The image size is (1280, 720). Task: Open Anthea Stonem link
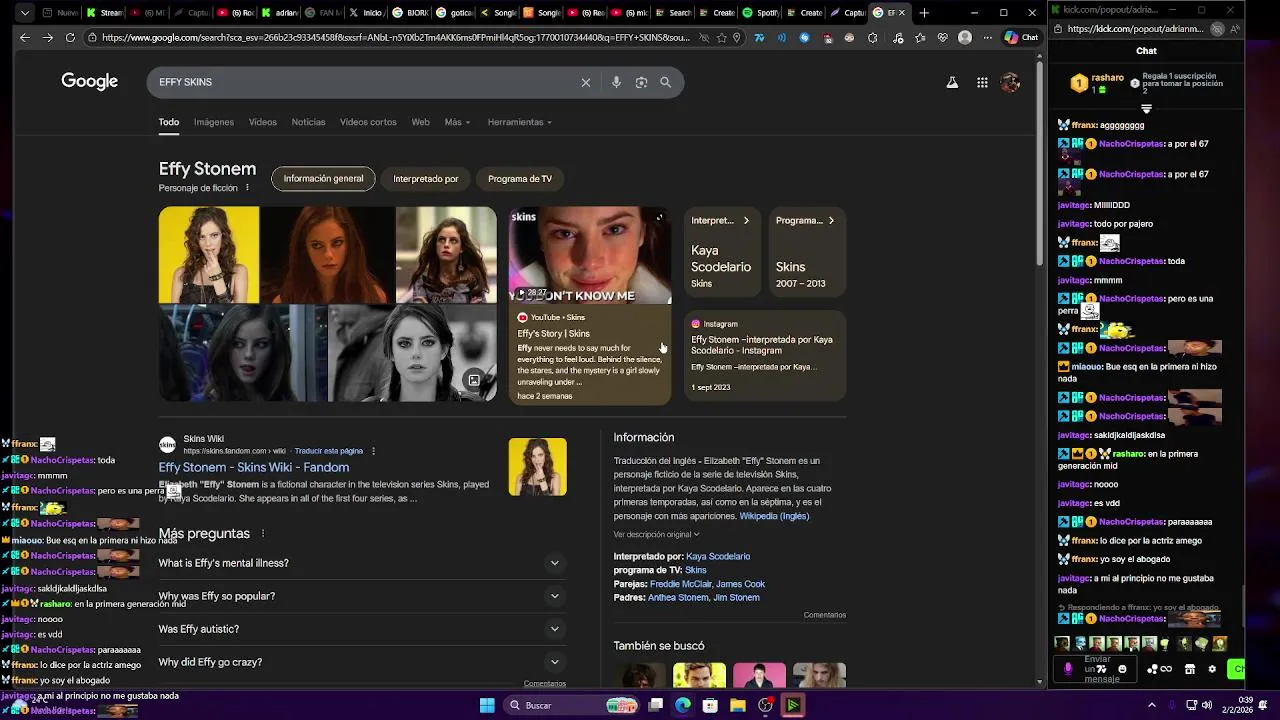pyautogui.click(x=678, y=598)
